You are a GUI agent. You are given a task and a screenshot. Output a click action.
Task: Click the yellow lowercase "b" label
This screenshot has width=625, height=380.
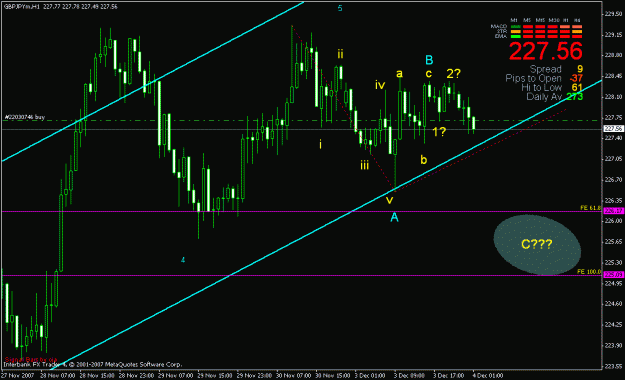(423, 159)
